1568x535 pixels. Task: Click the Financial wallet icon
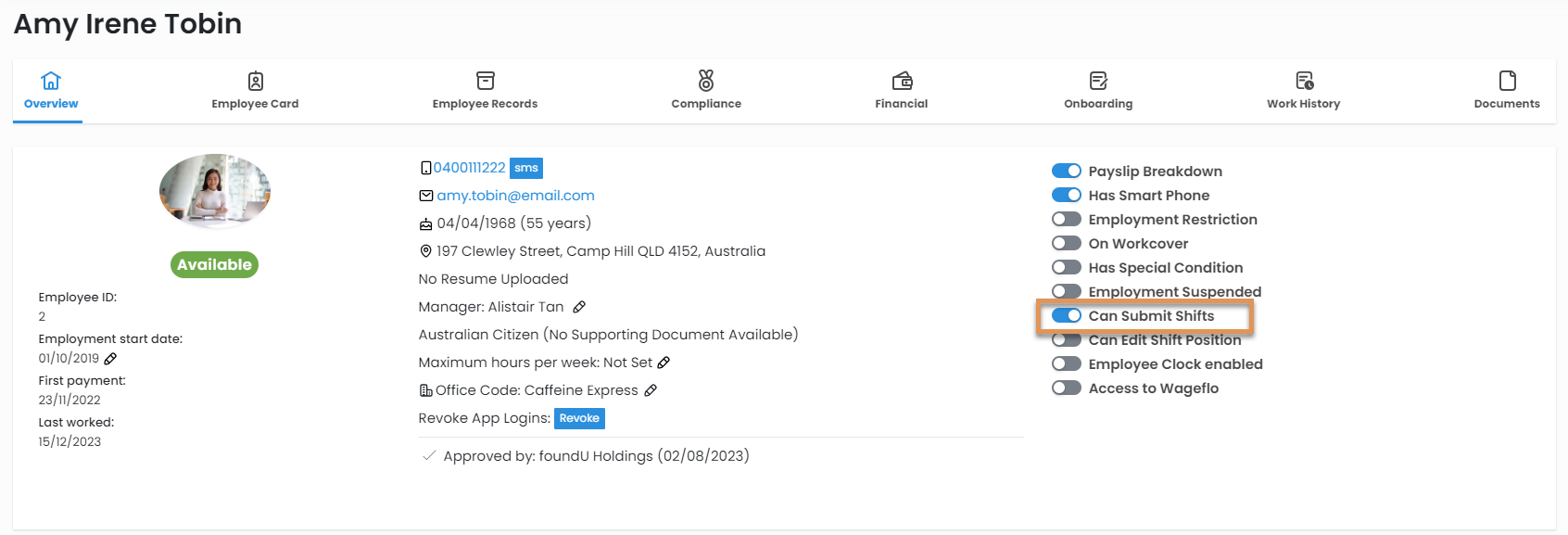(x=902, y=81)
